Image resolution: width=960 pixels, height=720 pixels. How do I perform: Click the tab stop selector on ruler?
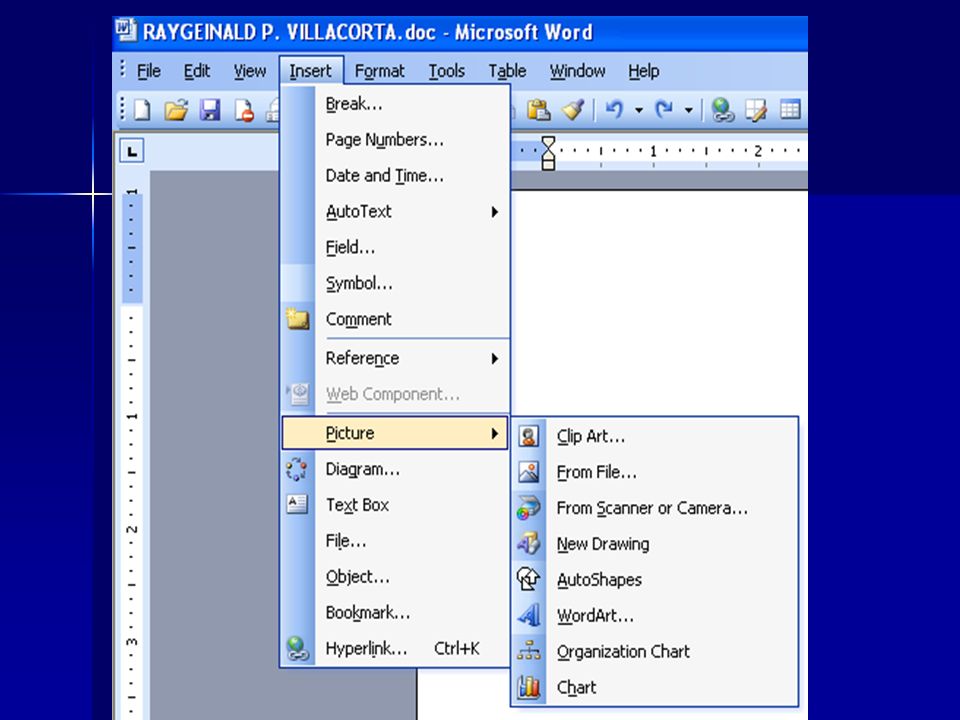pyautogui.click(x=132, y=151)
